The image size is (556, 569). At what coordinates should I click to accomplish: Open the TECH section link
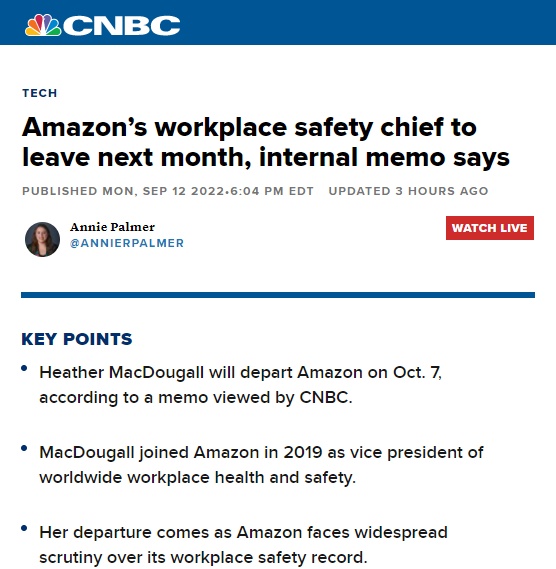tap(40, 93)
